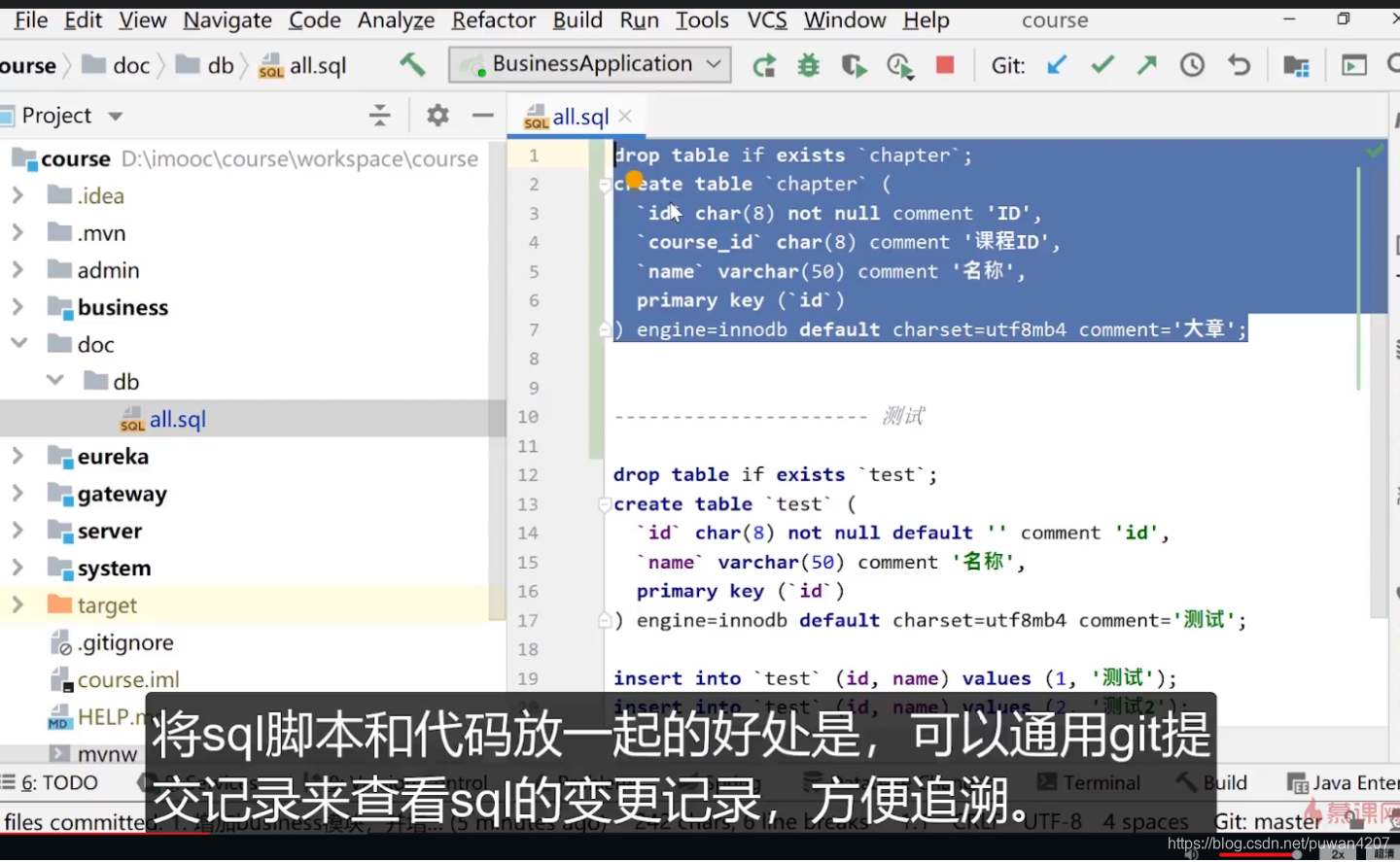The image size is (1400, 862).
Task: Expand the admin module
Action: click(x=17, y=270)
